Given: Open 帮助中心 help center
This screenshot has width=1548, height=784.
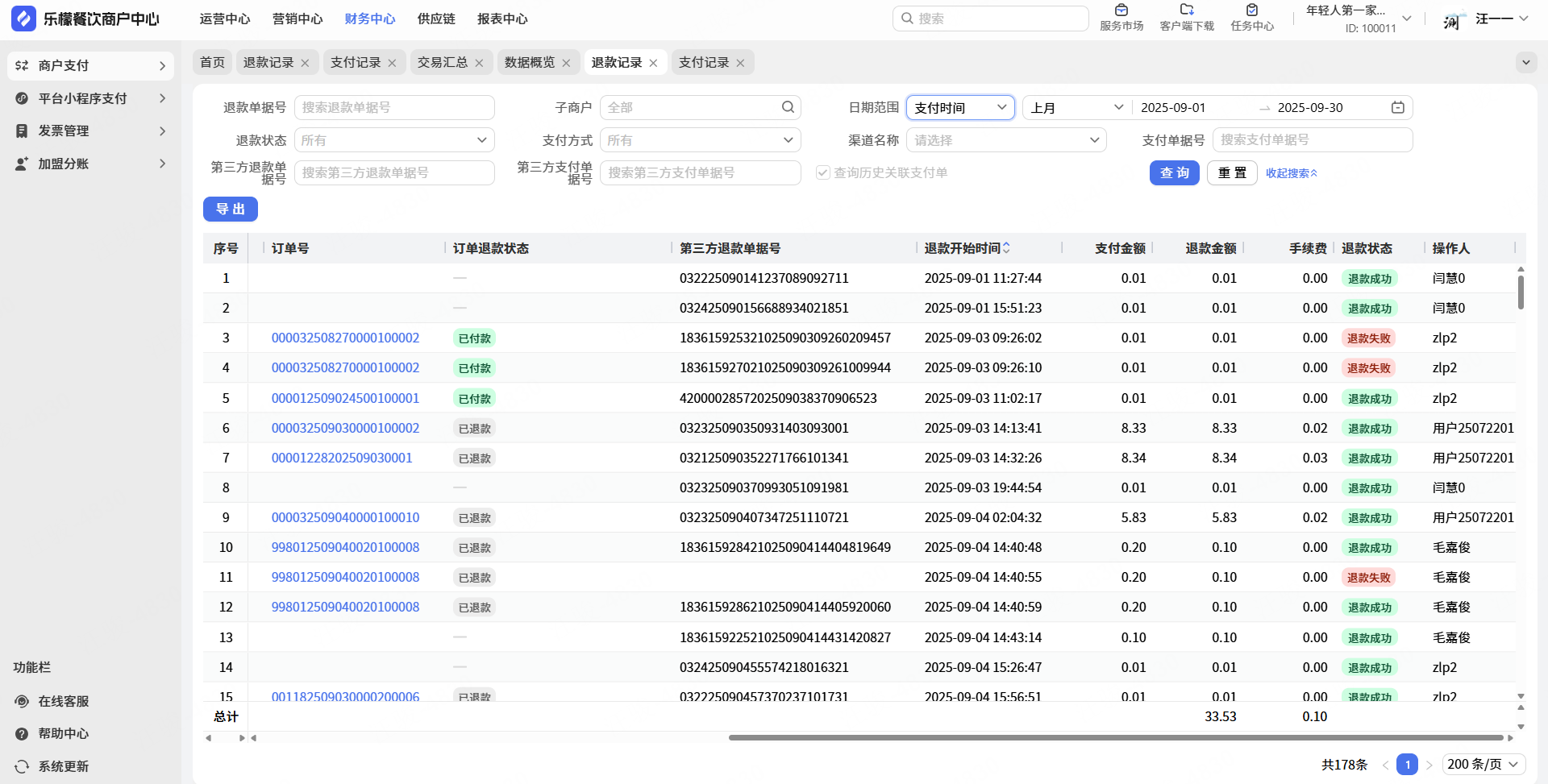Looking at the screenshot, I should click(x=63, y=733).
